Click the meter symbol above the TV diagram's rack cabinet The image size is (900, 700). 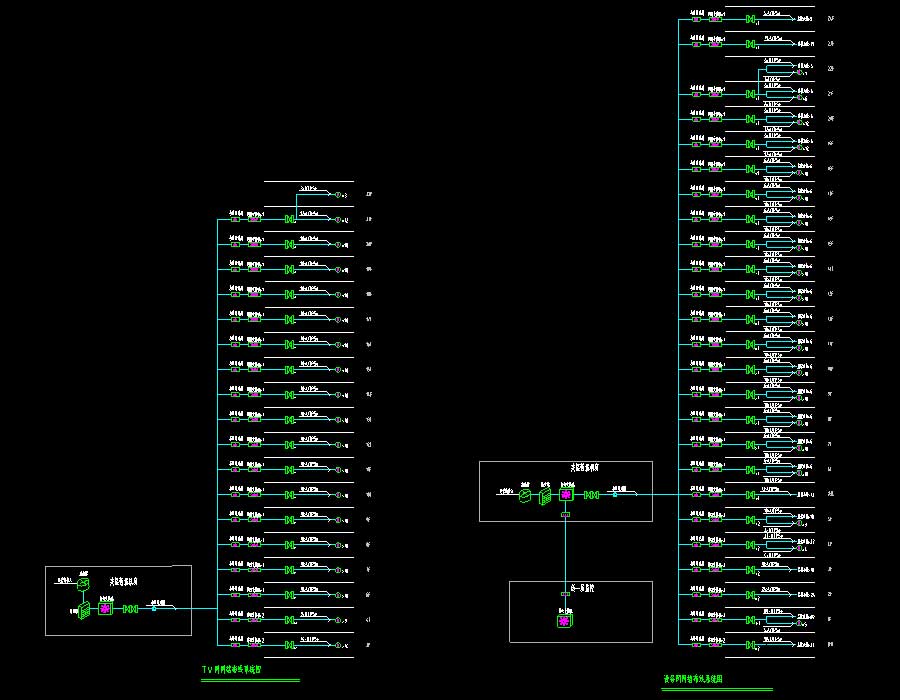click(83, 584)
